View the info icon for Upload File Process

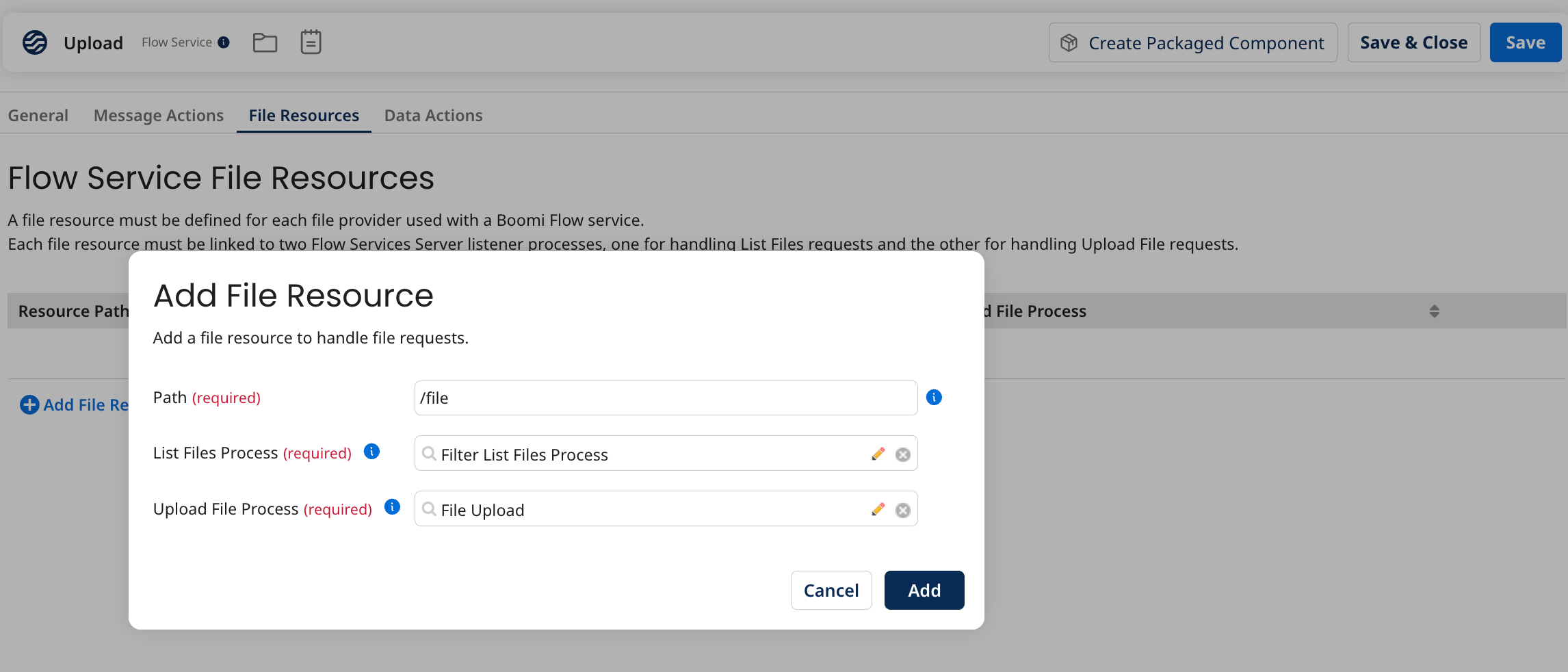click(x=392, y=508)
